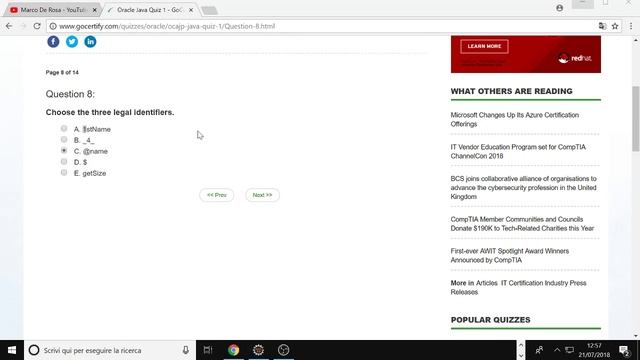Open the round app icon beside gear
Viewport: 640px width, 360px height.
click(283, 350)
